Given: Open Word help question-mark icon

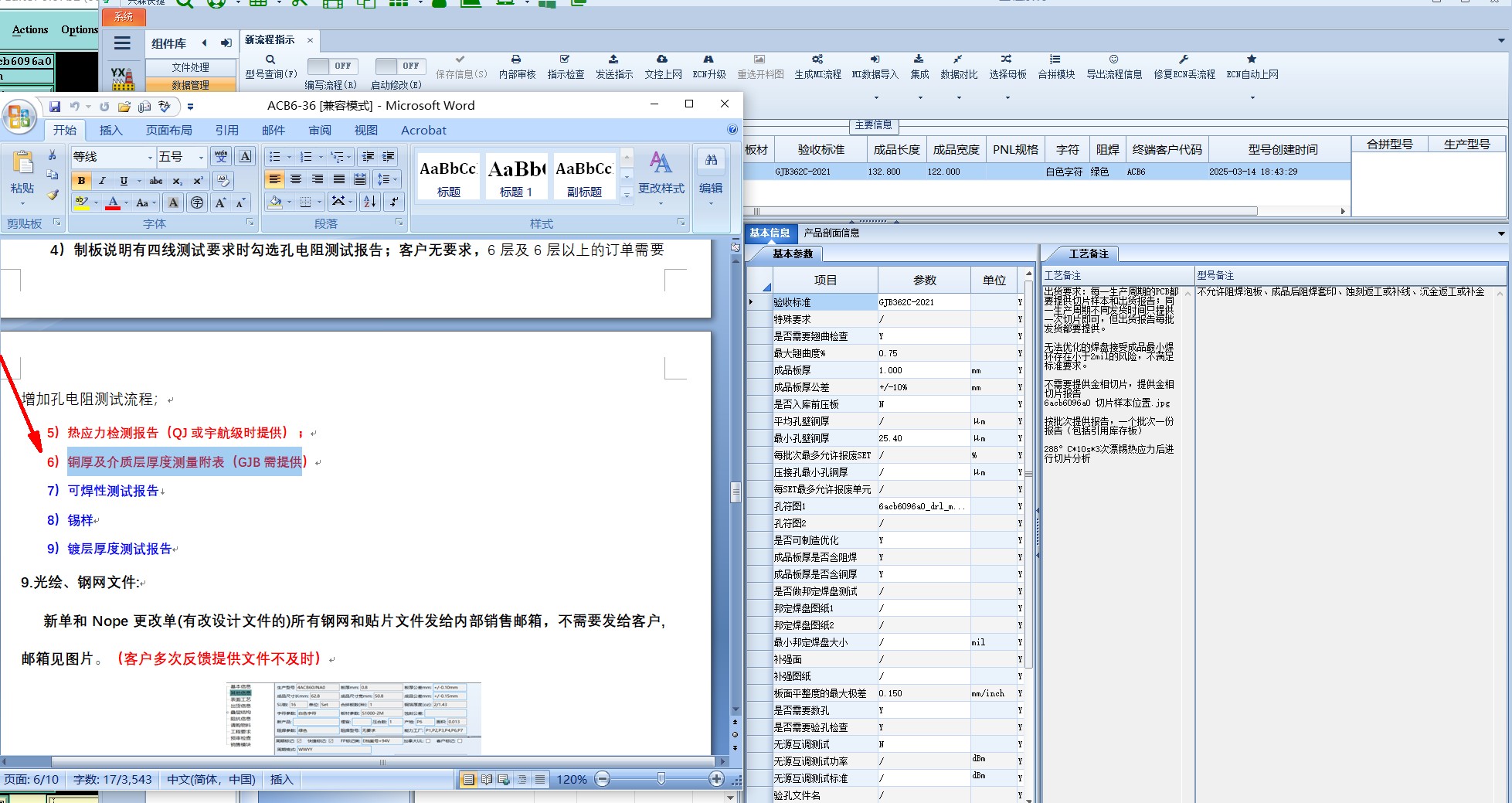Looking at the screenshot, I should pyautogui.click(x=732, y=130).
